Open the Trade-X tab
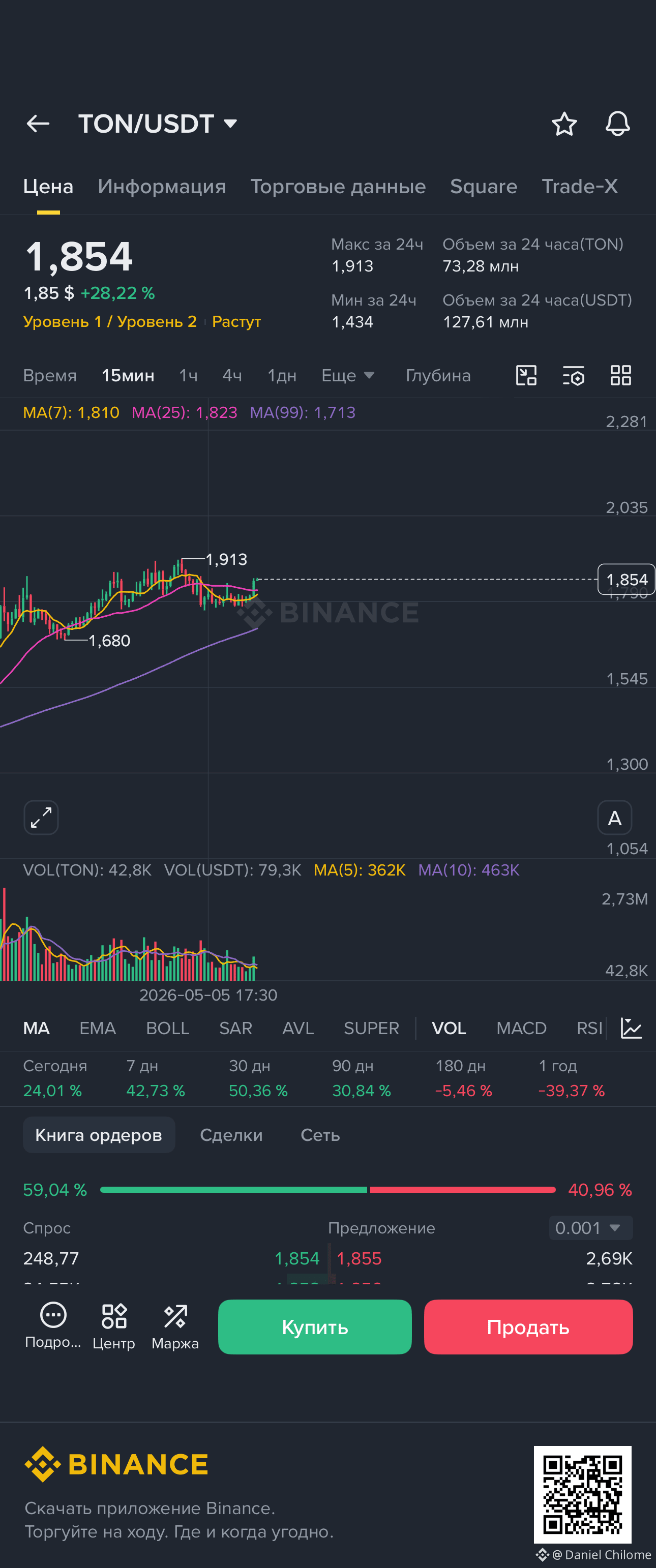 click(x=580, y=187)
